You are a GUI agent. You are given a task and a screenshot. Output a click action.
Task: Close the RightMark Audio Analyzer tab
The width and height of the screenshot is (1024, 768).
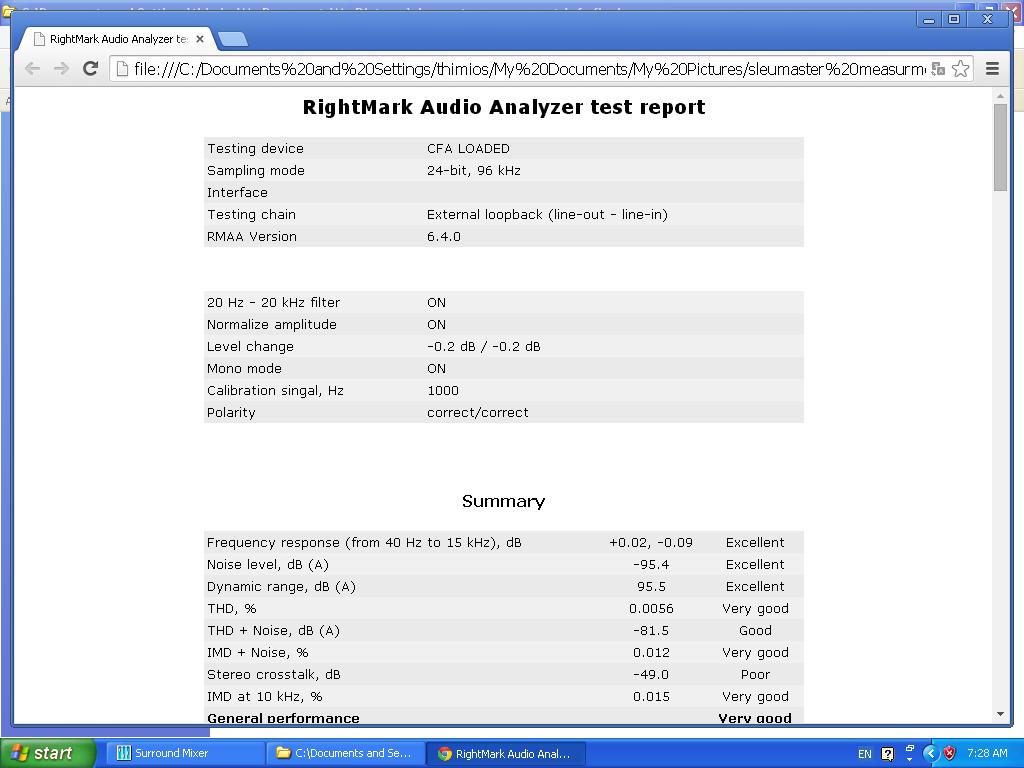pyautogui.click(x=200, y=39)
